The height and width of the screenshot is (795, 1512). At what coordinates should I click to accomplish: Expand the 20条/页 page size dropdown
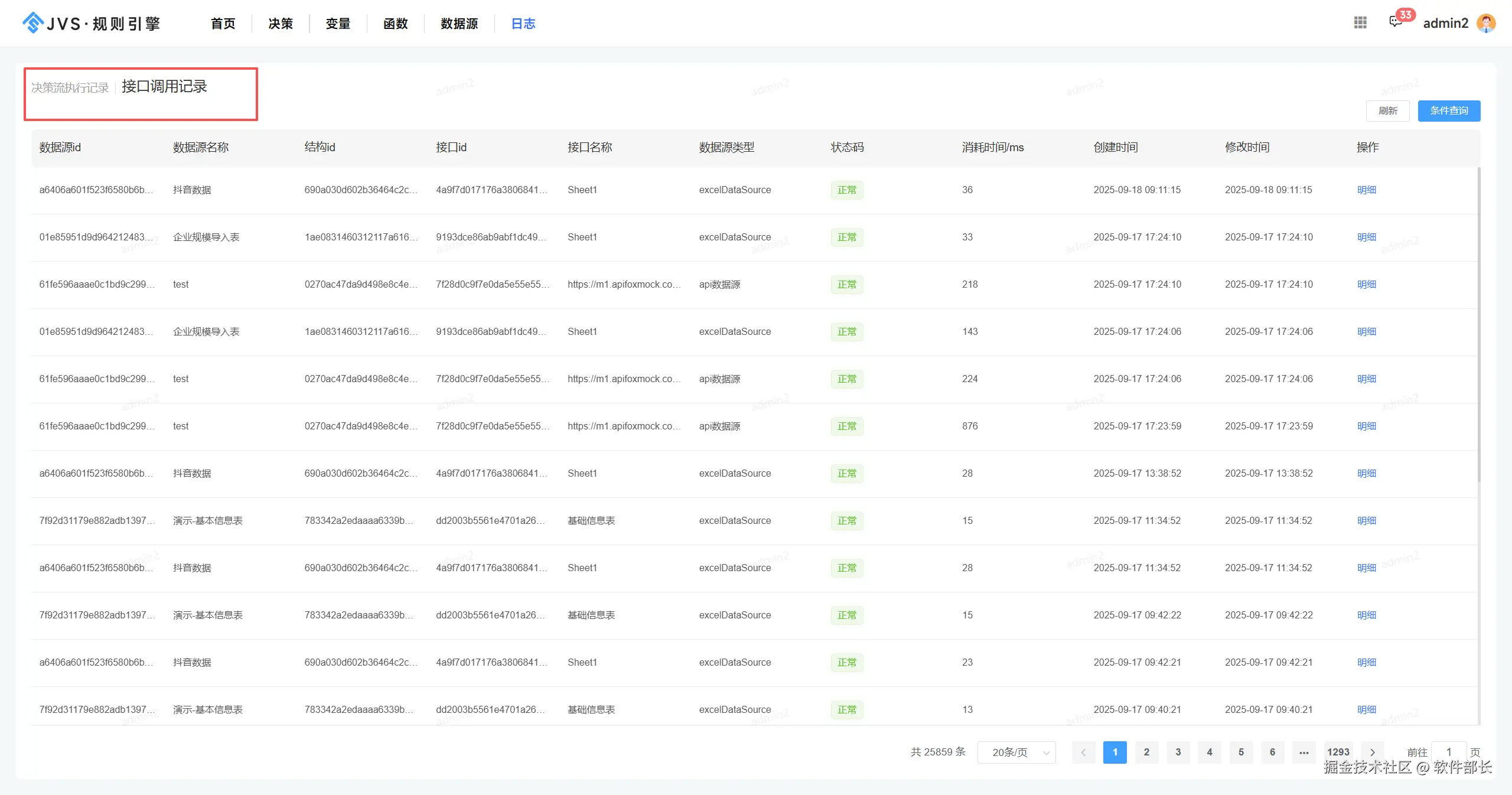tap(1016, 752)
